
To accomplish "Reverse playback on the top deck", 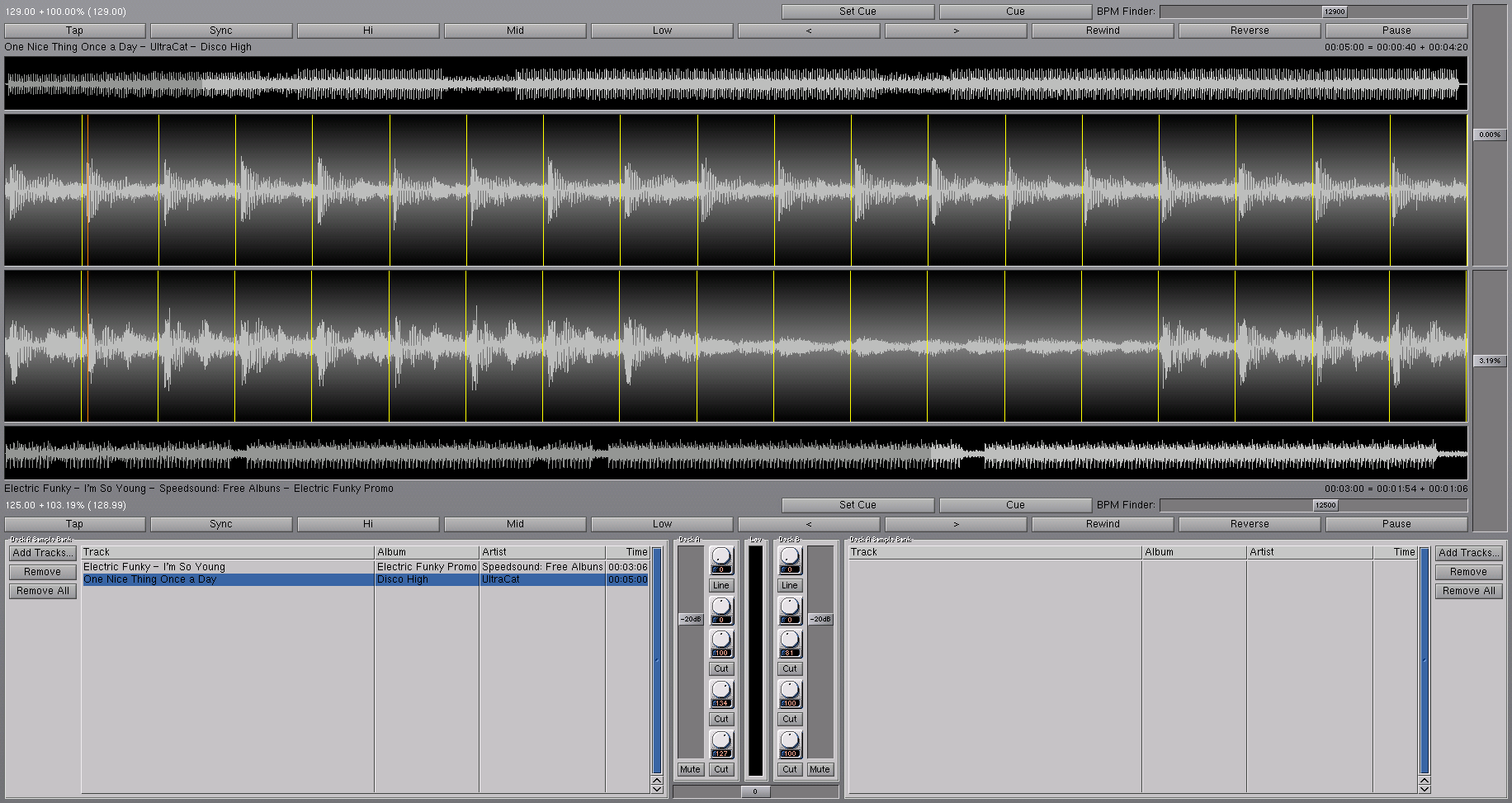I will [1249, 31].
